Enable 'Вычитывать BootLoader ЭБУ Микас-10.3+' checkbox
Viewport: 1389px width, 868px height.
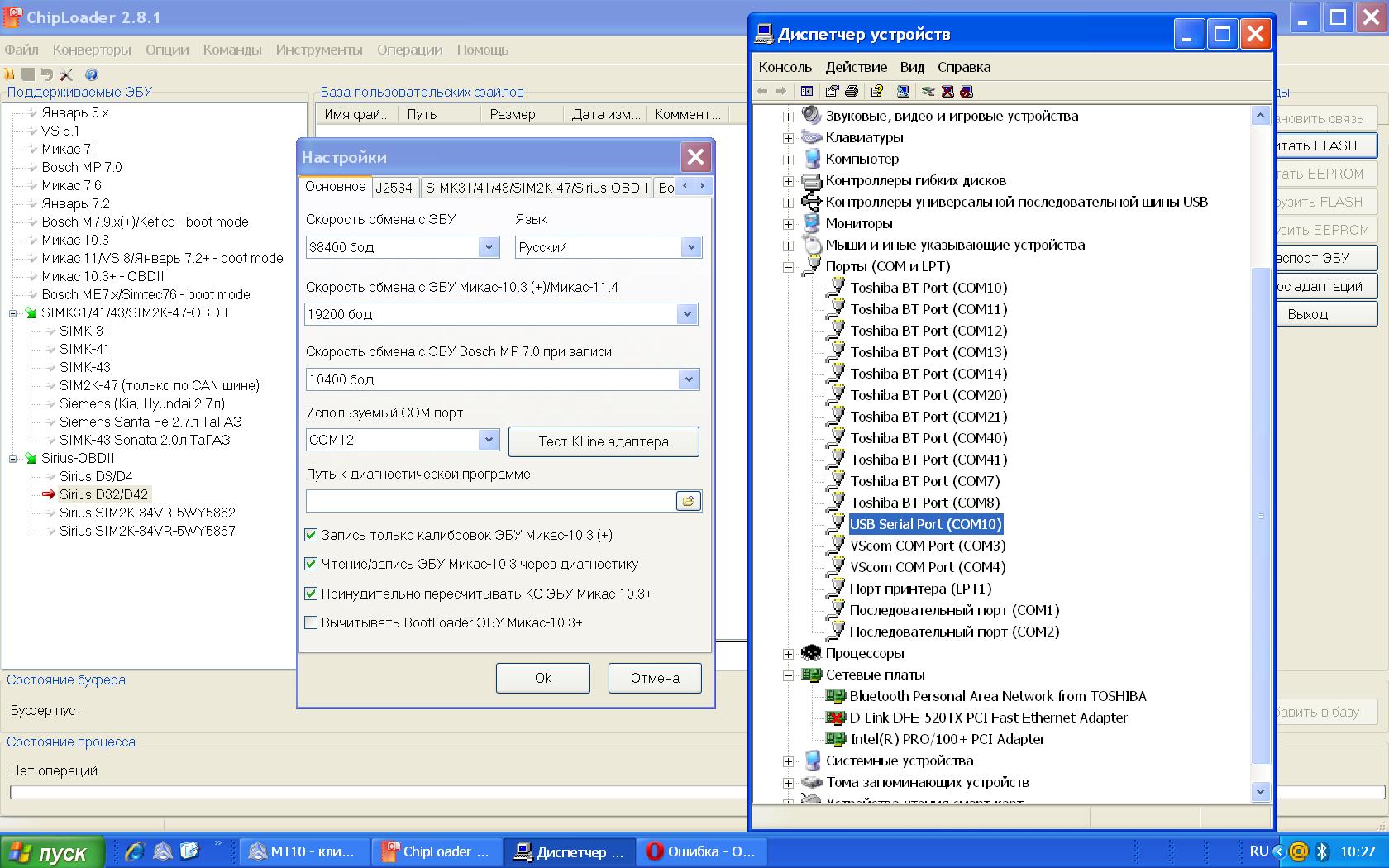point(311,622)
